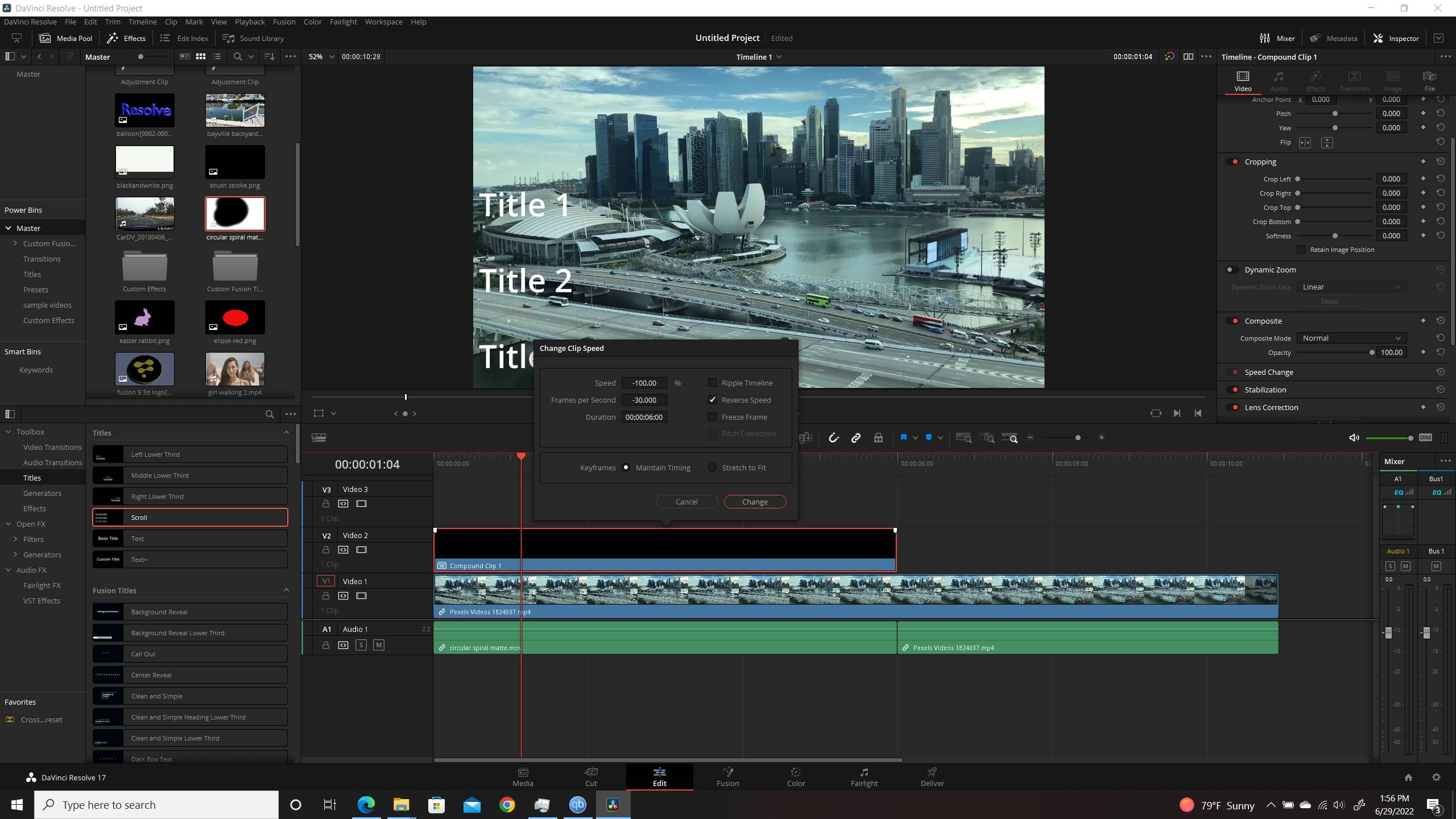Expand the Stabilization section Inspector

(x=1266, y=389)
